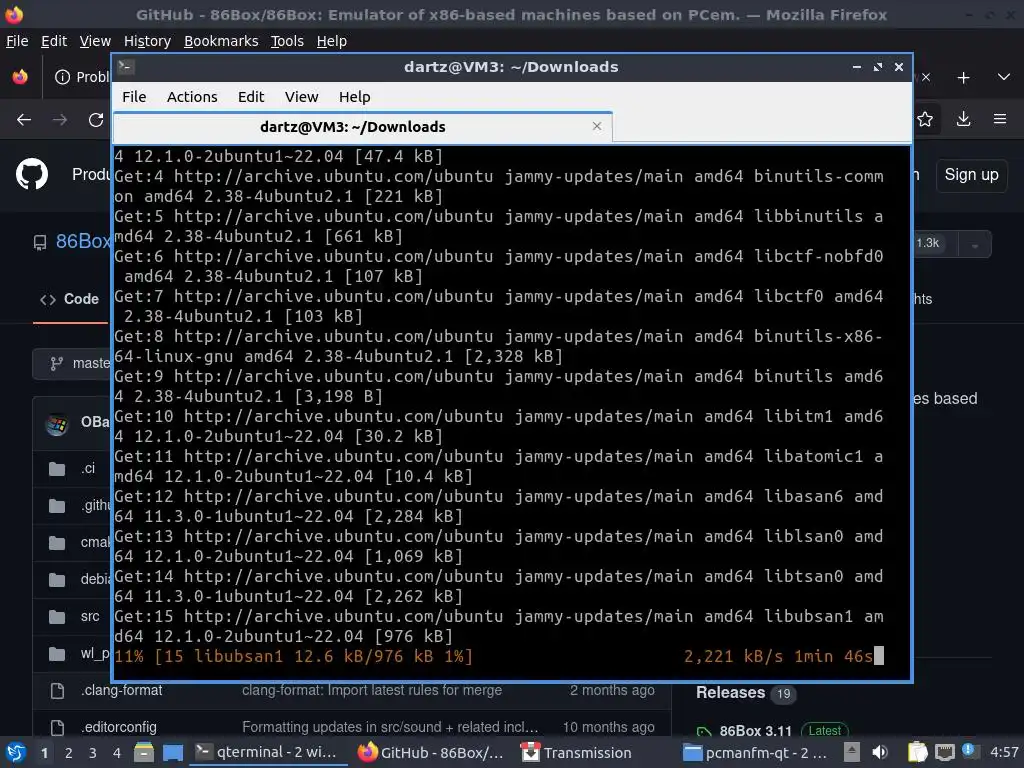Open the Releases section link
Image resolution: width=1024 pixels, height=768 pixels.
click(x=730, y=693)
